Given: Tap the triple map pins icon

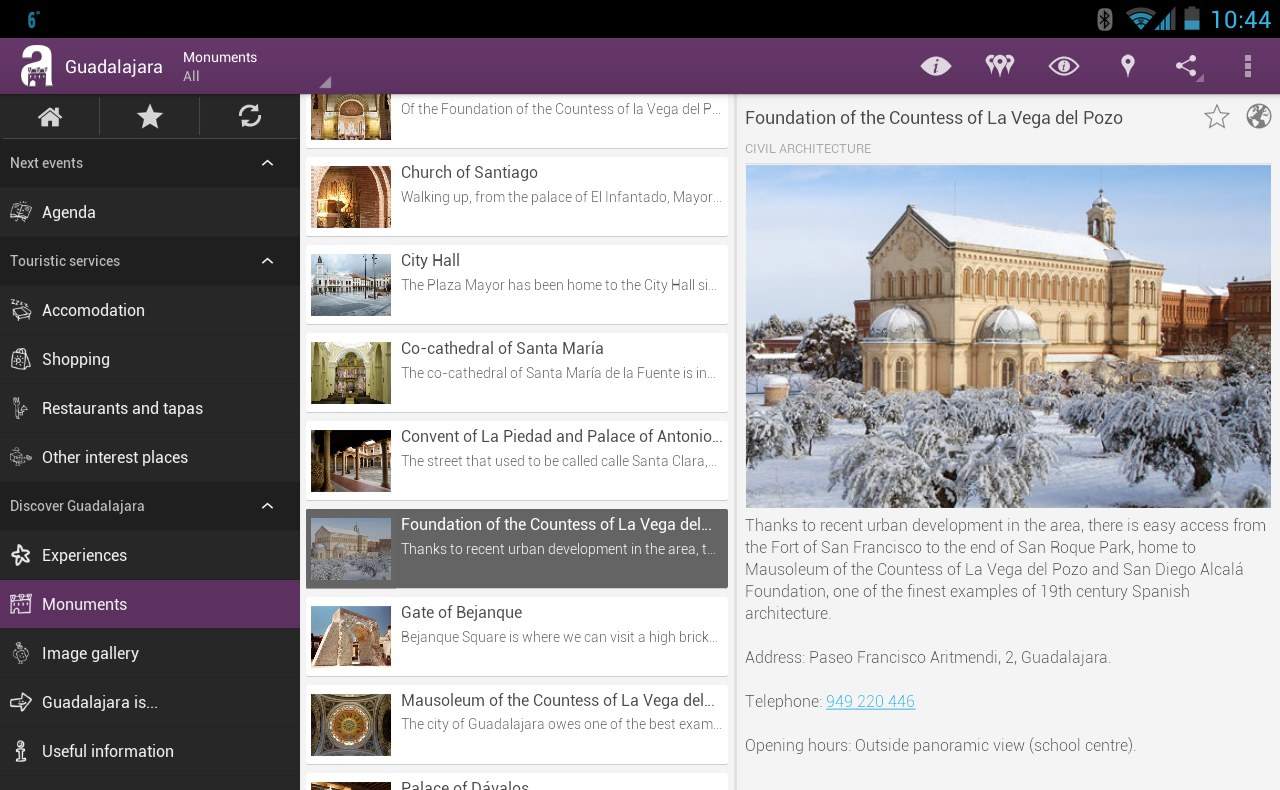Looking at the screenshot, I should coord(999,66).
